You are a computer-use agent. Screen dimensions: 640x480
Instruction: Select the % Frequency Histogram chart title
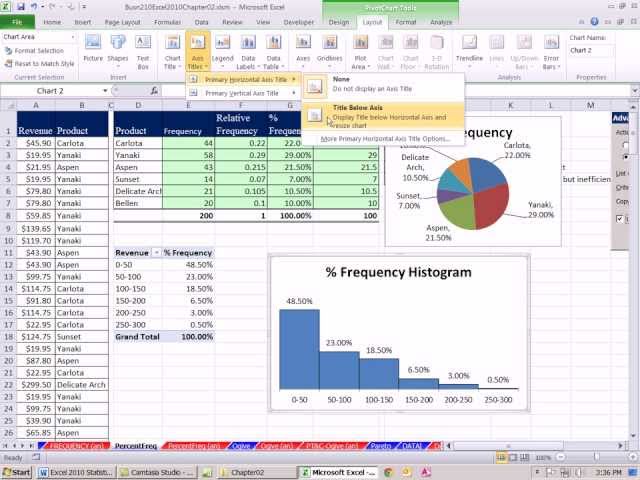pos(398,272)
